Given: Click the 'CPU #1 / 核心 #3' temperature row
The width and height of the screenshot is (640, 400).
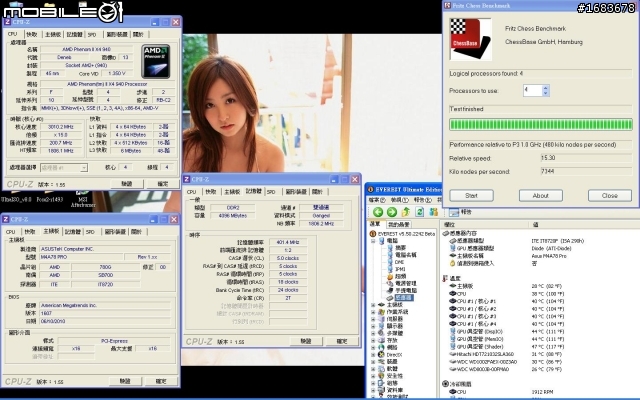Looking at the screenshot, I should pos(505,316).
